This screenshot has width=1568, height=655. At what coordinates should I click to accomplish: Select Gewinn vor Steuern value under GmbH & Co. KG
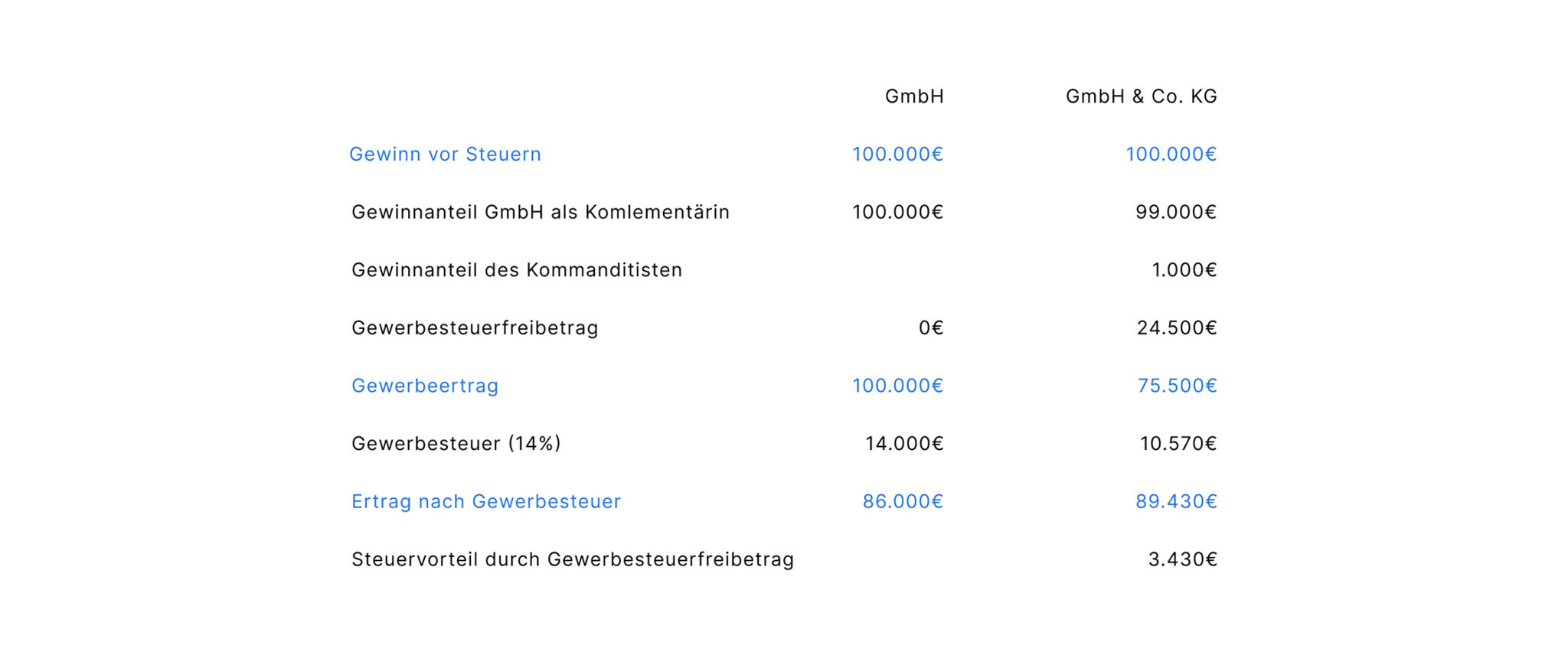pyautogui.click(x=1171, y=155)
